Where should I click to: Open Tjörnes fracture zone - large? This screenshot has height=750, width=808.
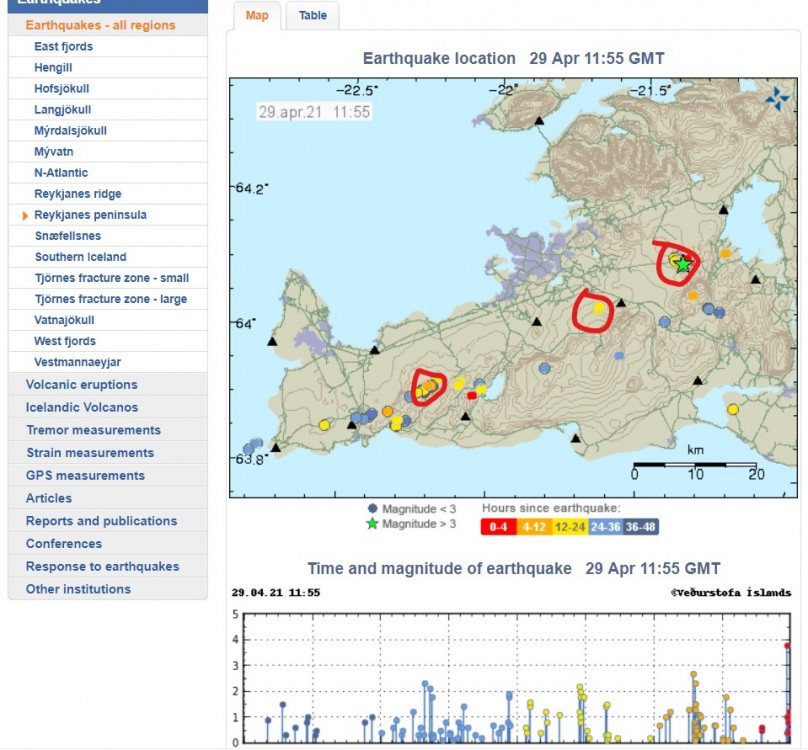click(110, 299)
